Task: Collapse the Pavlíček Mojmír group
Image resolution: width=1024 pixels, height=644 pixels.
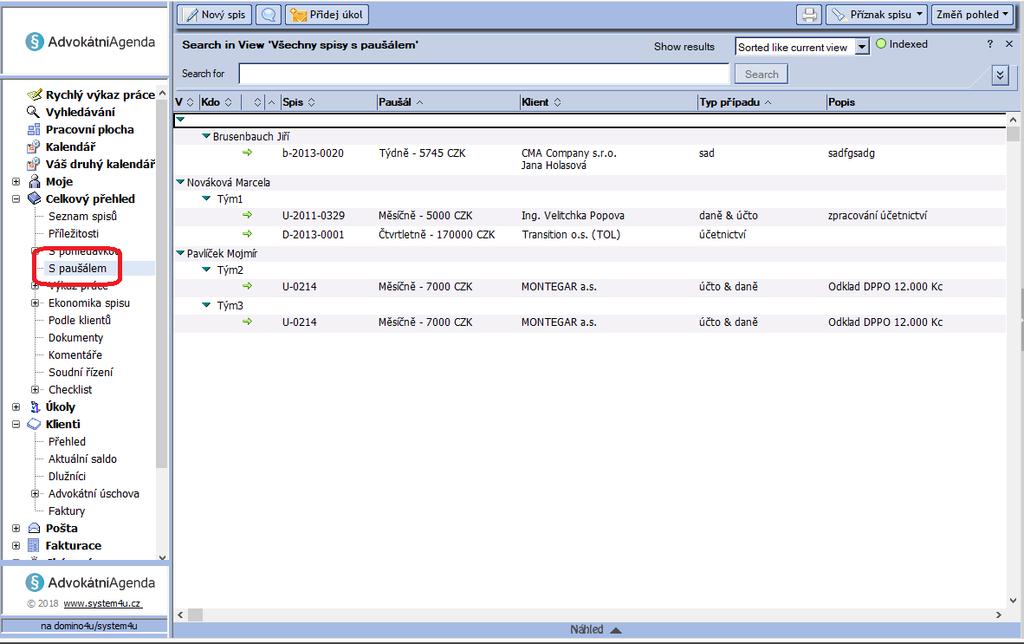Action: [180, 253]
